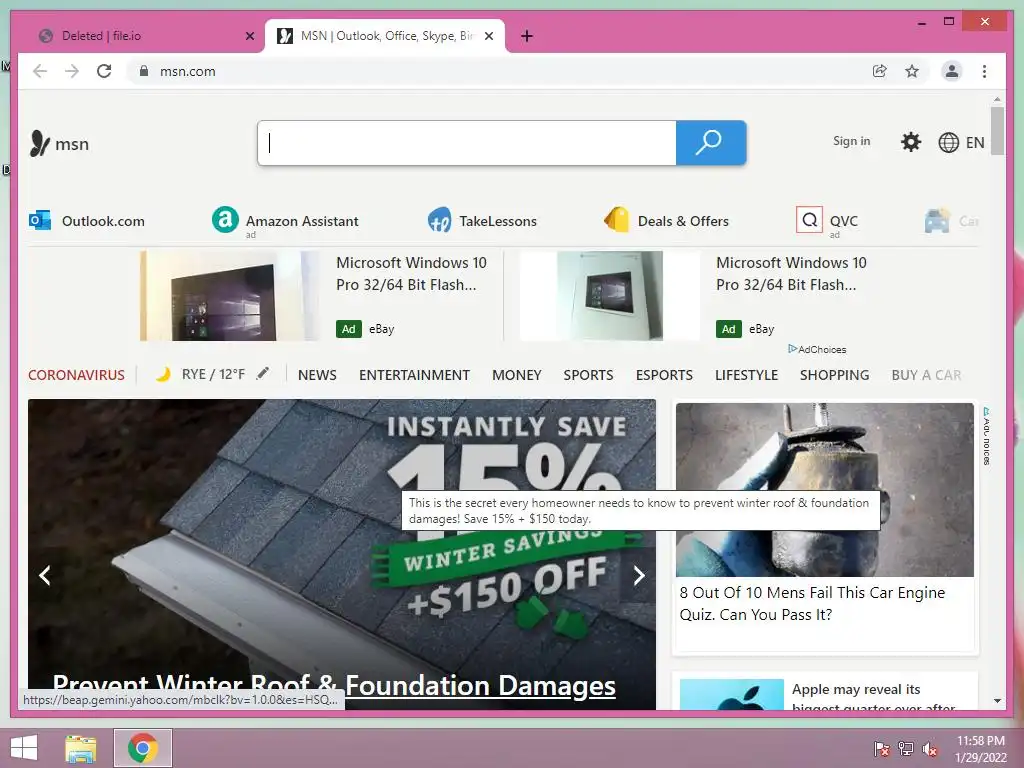
Task: Show previous carousel slide arrow
Action: [x=44, y=575]
